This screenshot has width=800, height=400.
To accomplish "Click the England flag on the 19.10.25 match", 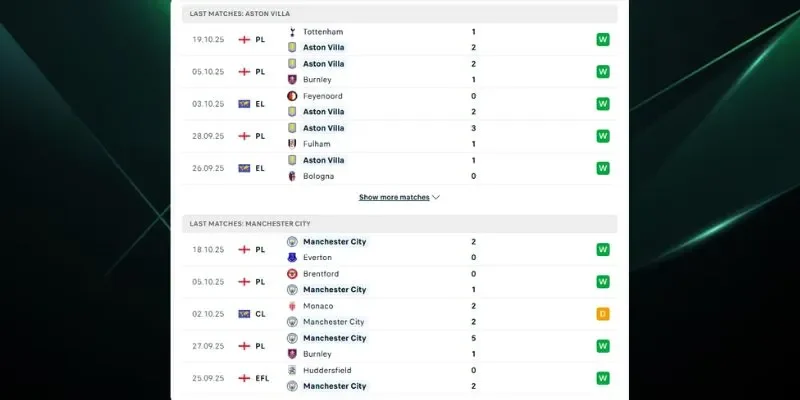I will coord(244,40).
